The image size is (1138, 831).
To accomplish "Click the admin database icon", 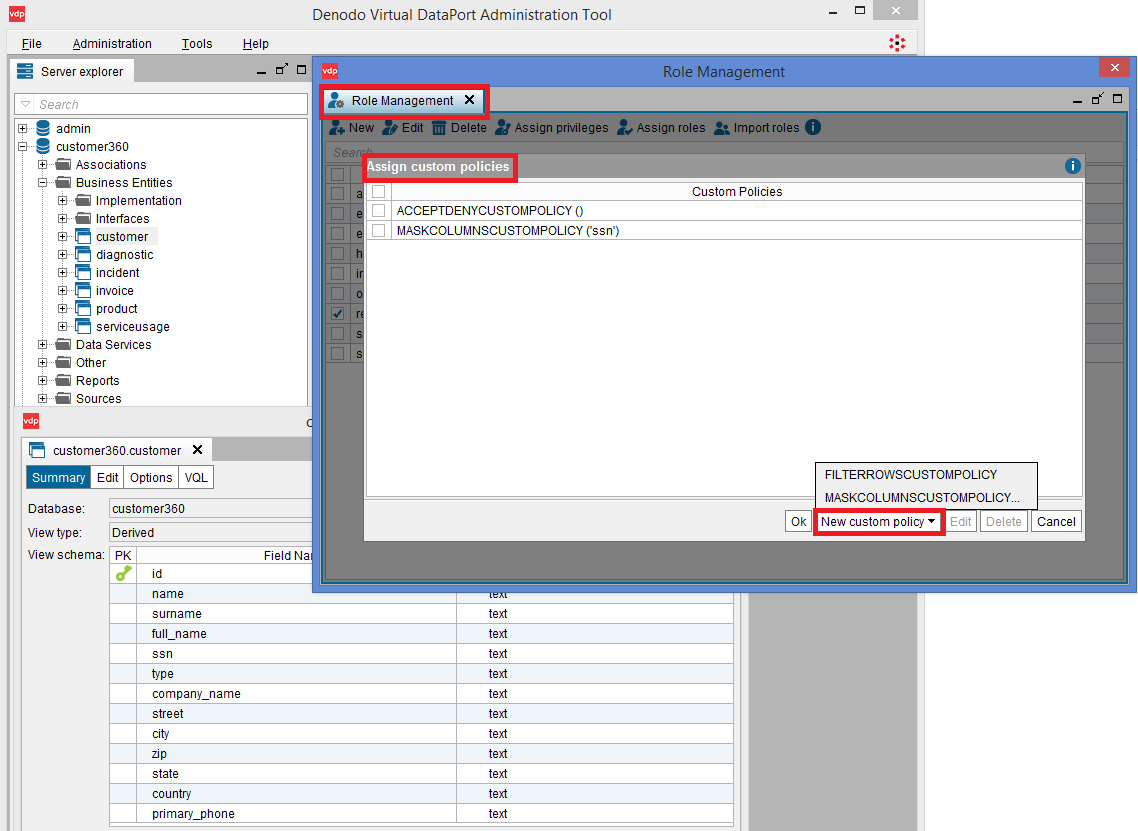I will pos(43,128).
